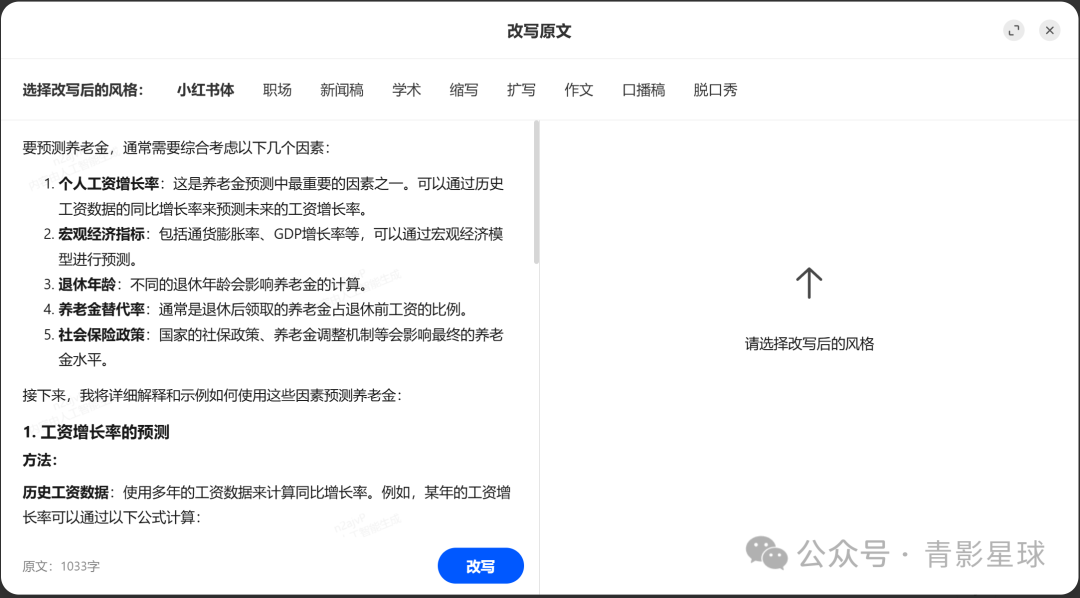
Task: Click the bold 个人工资增长率 list item
Action: 106,183
